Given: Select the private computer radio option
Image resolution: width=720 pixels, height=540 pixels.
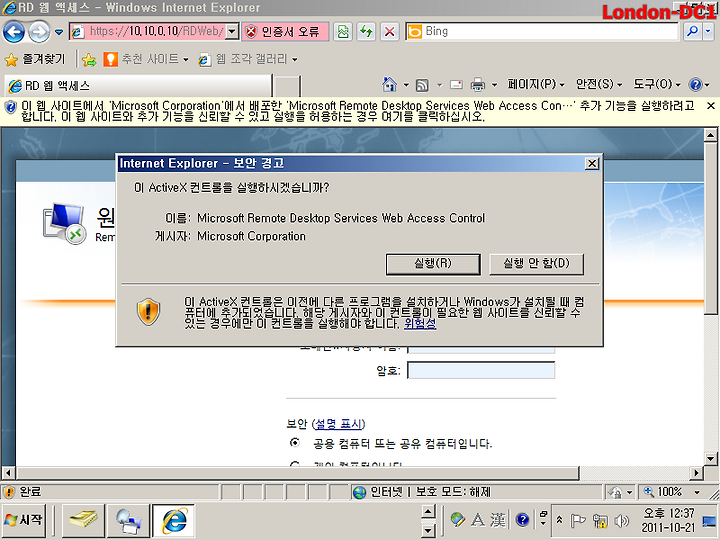Looking at the screenshot, I should tap(295, 464).
